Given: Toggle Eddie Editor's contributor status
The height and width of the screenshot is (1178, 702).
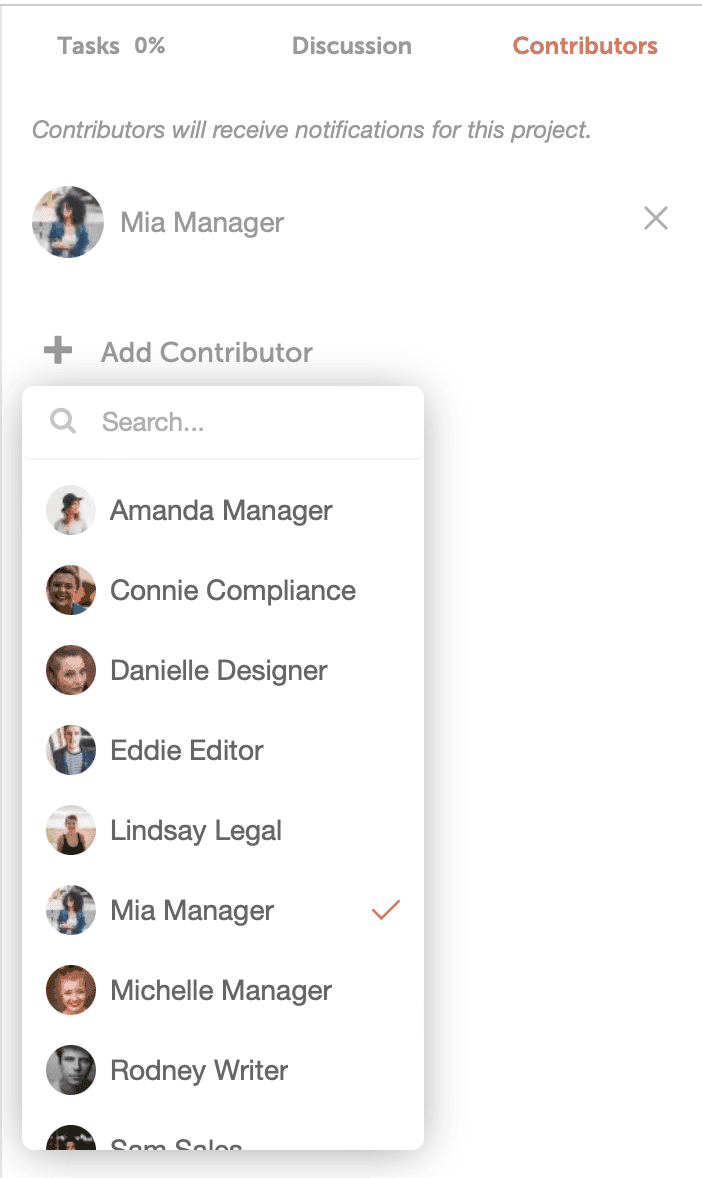Looking at the screenshot, I should pos(185,750).
